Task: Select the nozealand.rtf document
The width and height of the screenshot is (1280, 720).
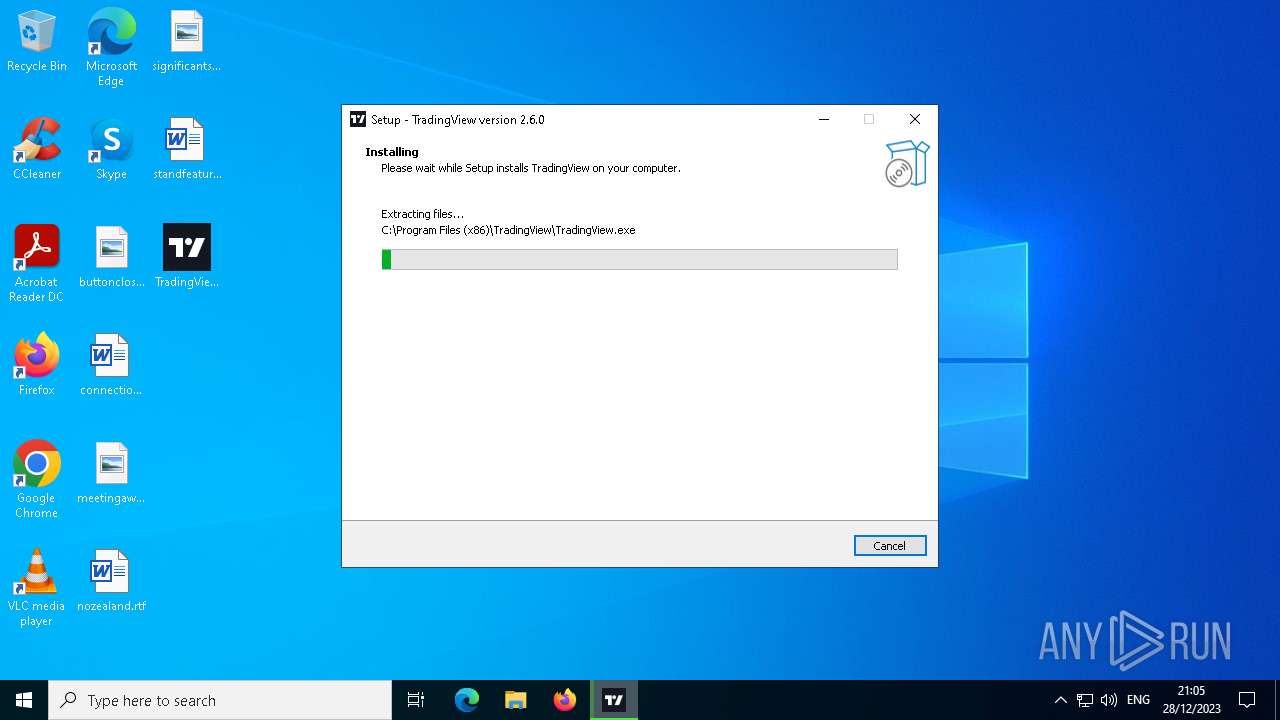Action: point(111,581)
